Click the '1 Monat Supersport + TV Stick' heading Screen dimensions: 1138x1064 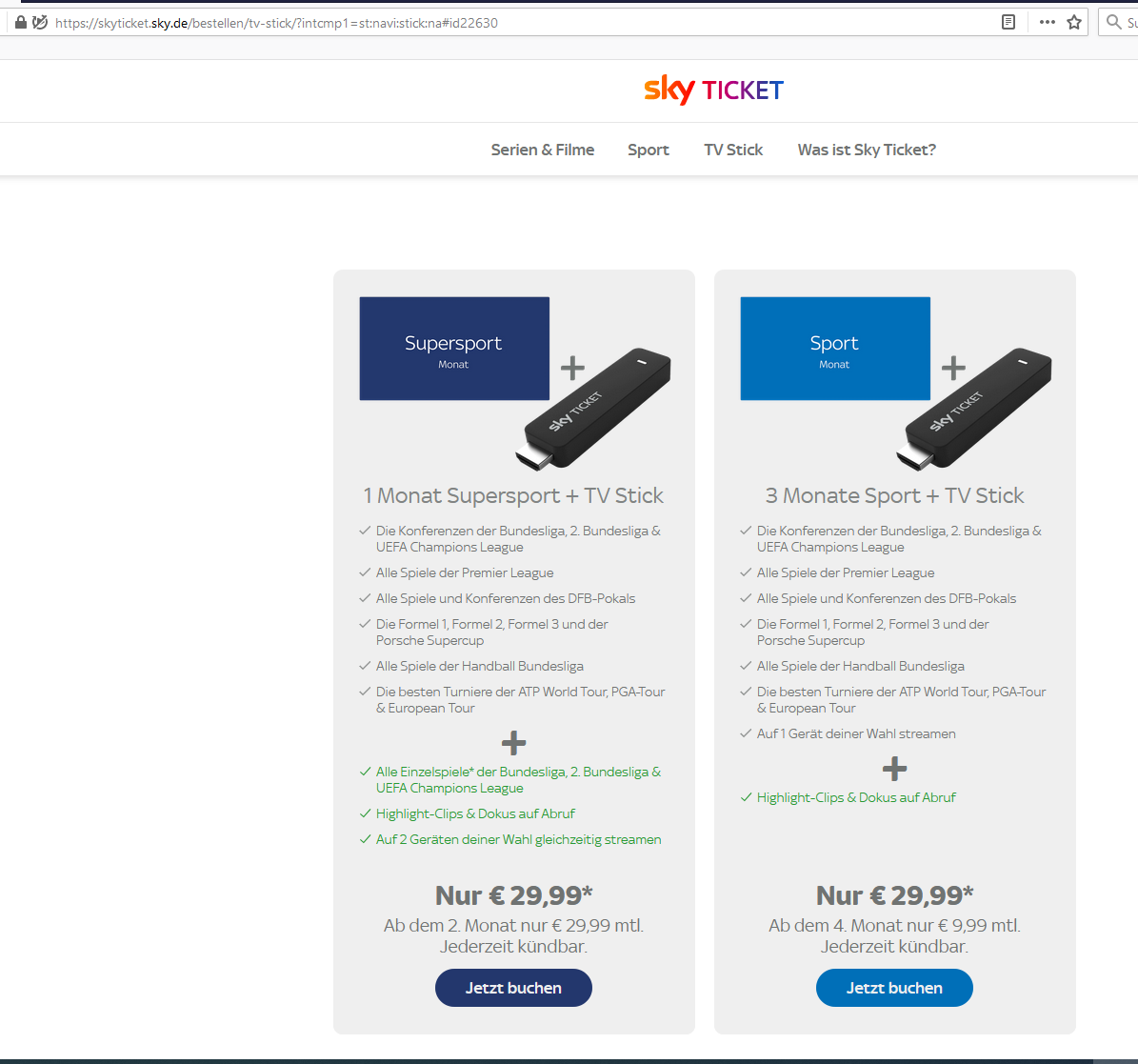click(x=513, y=495)
